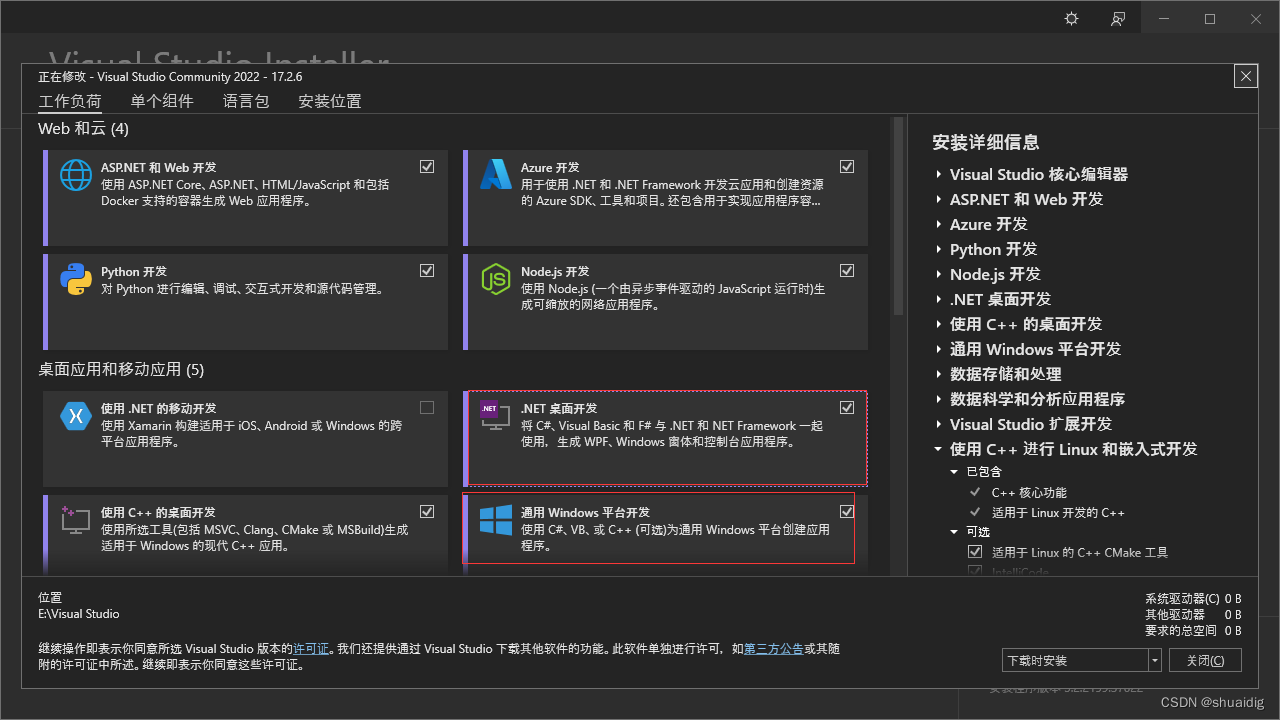Click 要求的总空间 size label
Screen dimensions: 1280x720
[1181, 630]
